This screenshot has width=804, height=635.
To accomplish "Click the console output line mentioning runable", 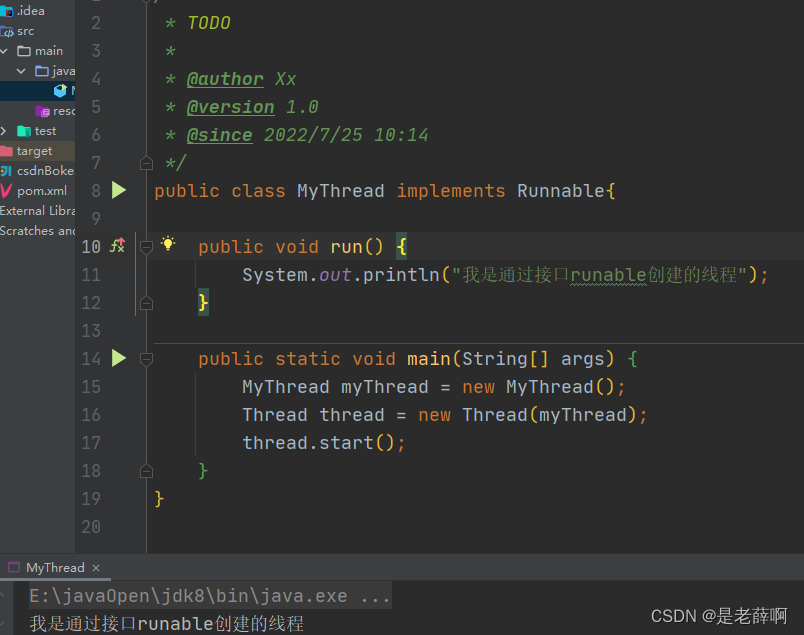I will tap(167, 624).
